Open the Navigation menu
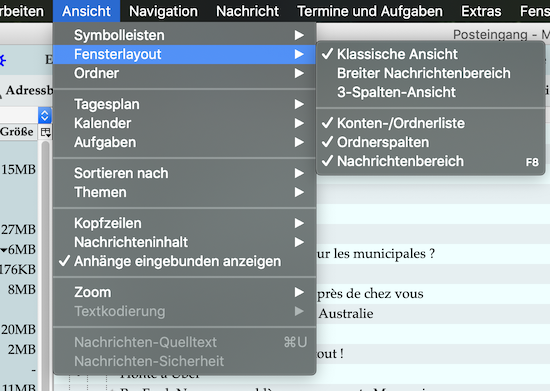The width and height of the screenshot is (550, 391). [163, 11]
